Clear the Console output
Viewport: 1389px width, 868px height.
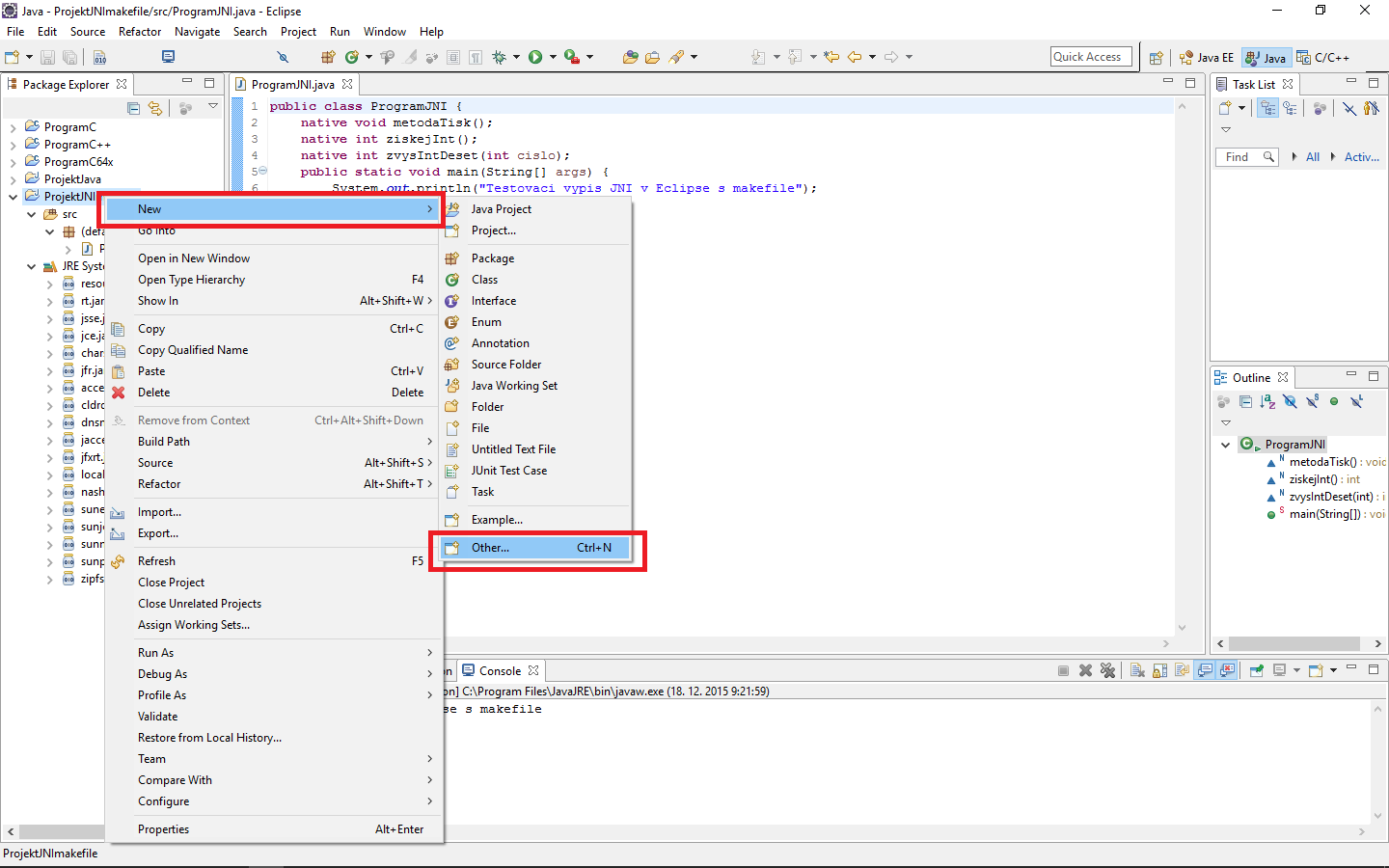pyautogui.click(x=1138, y=669)
